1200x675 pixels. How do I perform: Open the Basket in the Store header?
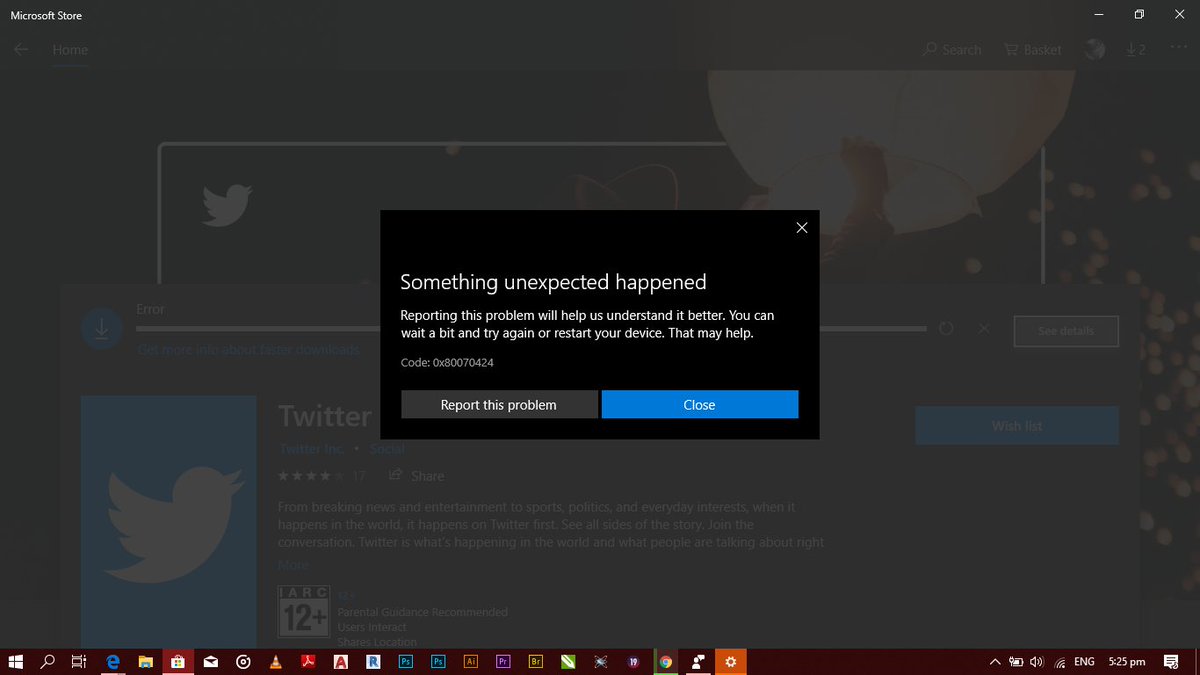click(x=1033, y=50)
